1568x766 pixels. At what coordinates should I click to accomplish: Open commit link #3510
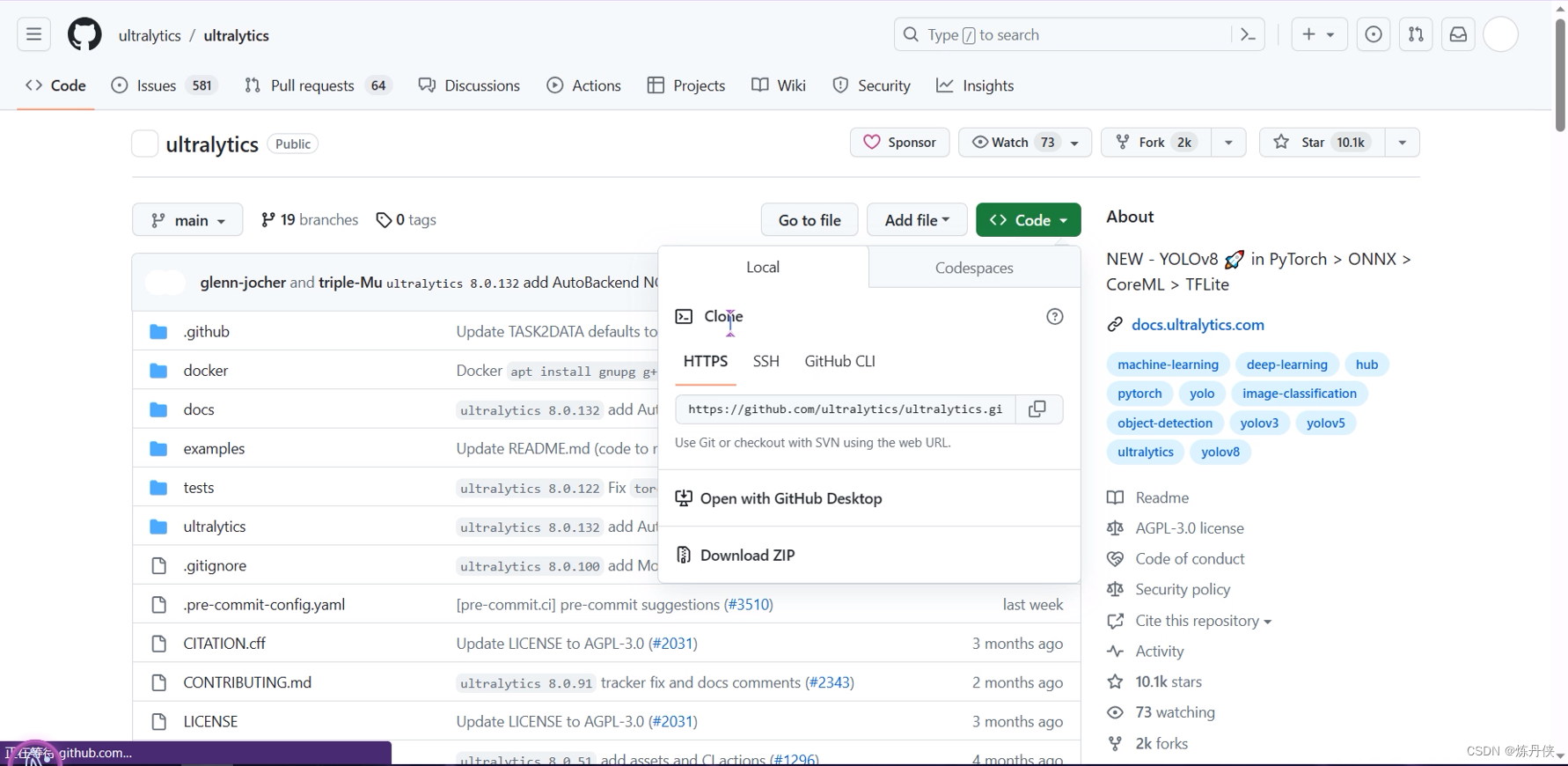click(x=748, y=604)
